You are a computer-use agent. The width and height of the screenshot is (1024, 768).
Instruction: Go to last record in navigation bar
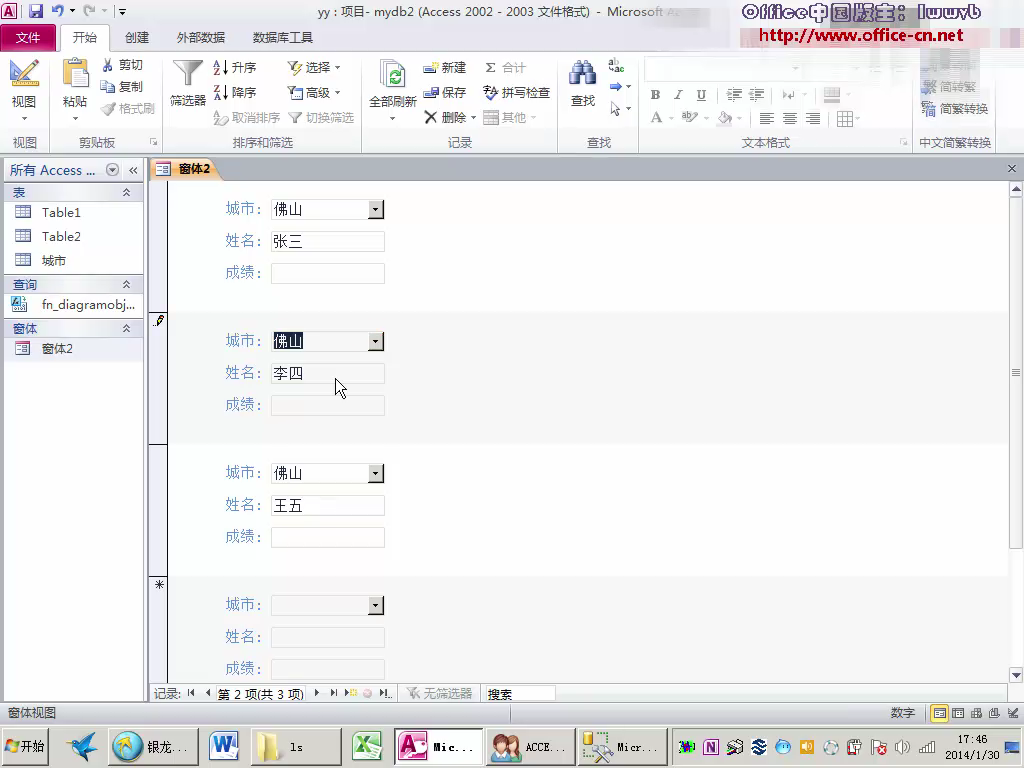point(334,693)
